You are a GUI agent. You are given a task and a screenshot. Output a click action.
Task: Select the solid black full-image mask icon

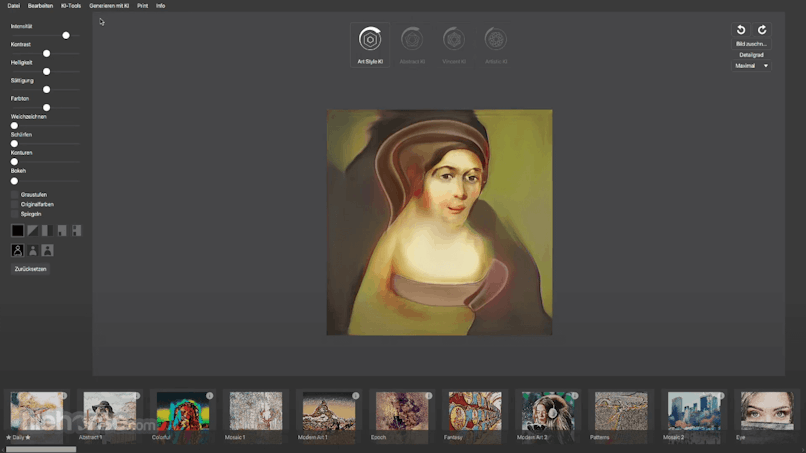coord(17,230)
